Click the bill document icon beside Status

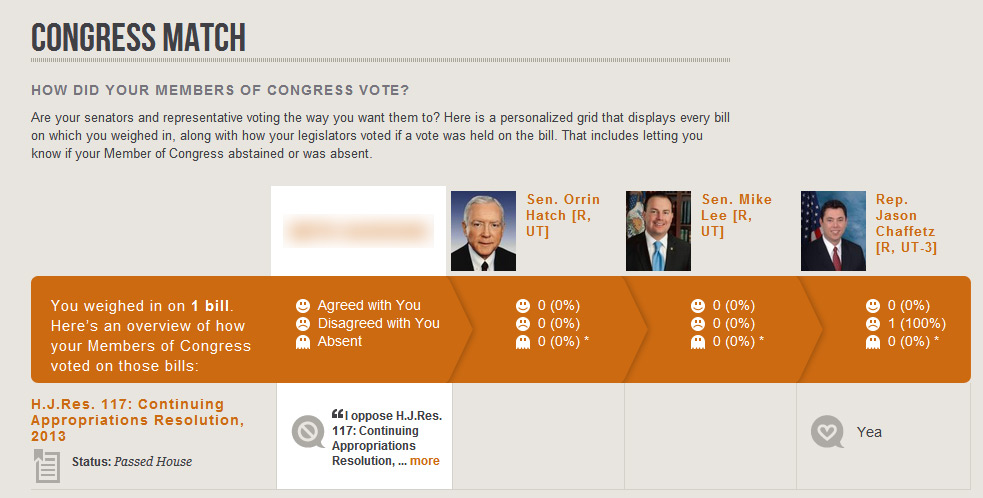click(x=47, y=464)
